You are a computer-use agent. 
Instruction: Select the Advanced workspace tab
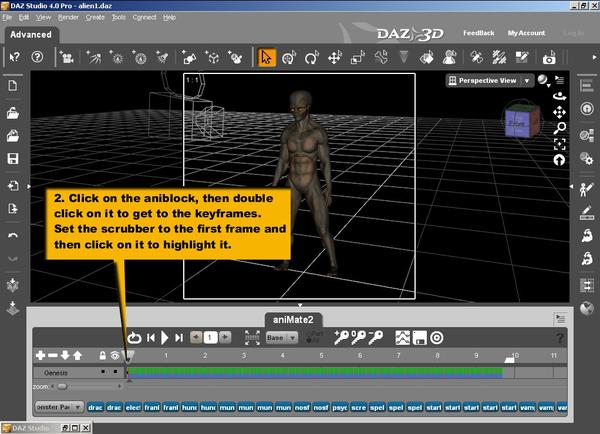[31, 34]
